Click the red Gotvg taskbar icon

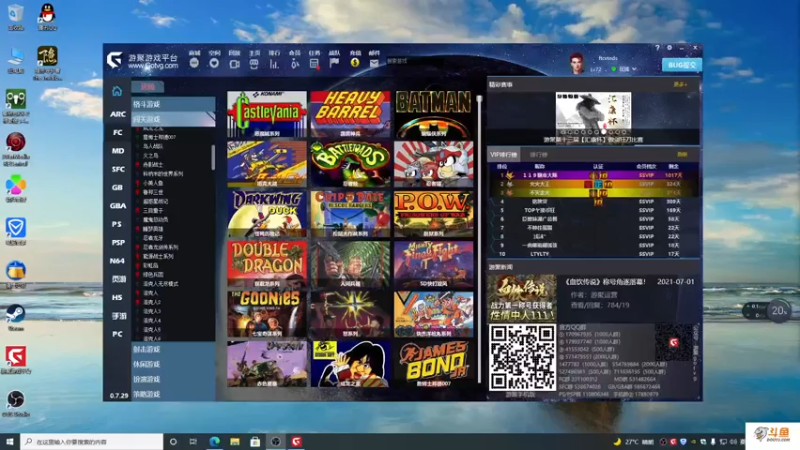[x=296, y=441]
